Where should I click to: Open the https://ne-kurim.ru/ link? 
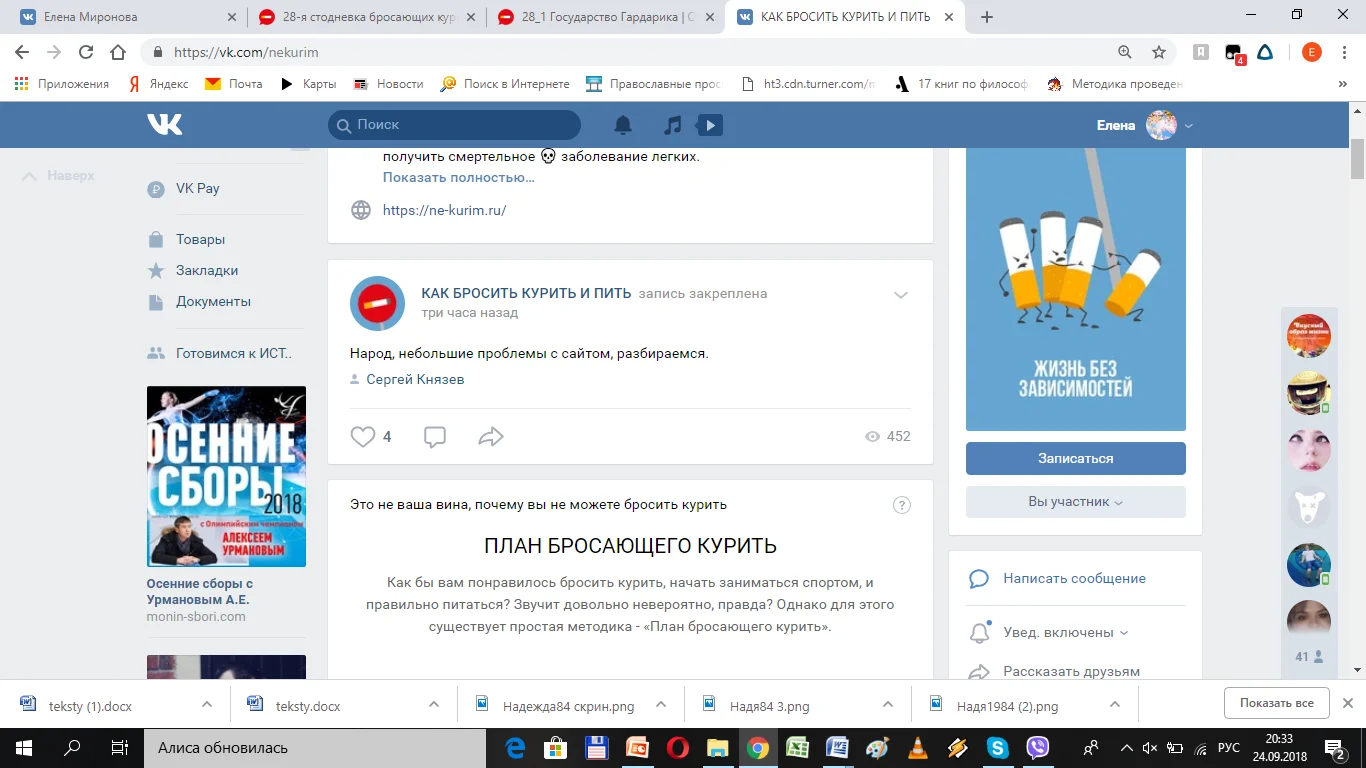coord(444,210)
